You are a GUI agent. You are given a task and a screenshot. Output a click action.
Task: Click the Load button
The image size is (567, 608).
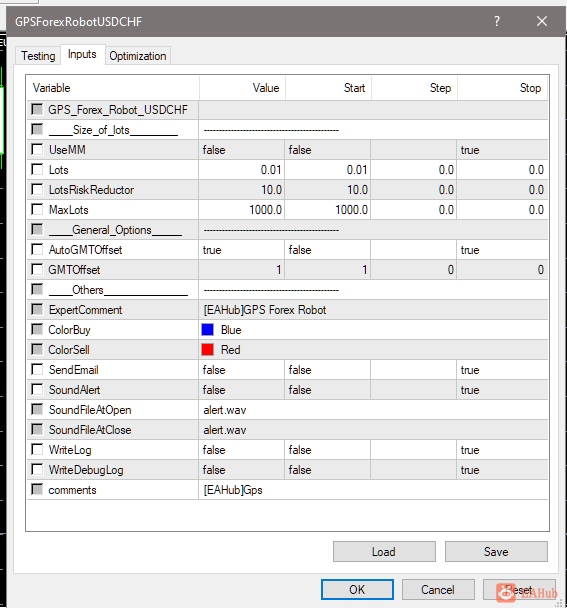(x=384, y=551)
